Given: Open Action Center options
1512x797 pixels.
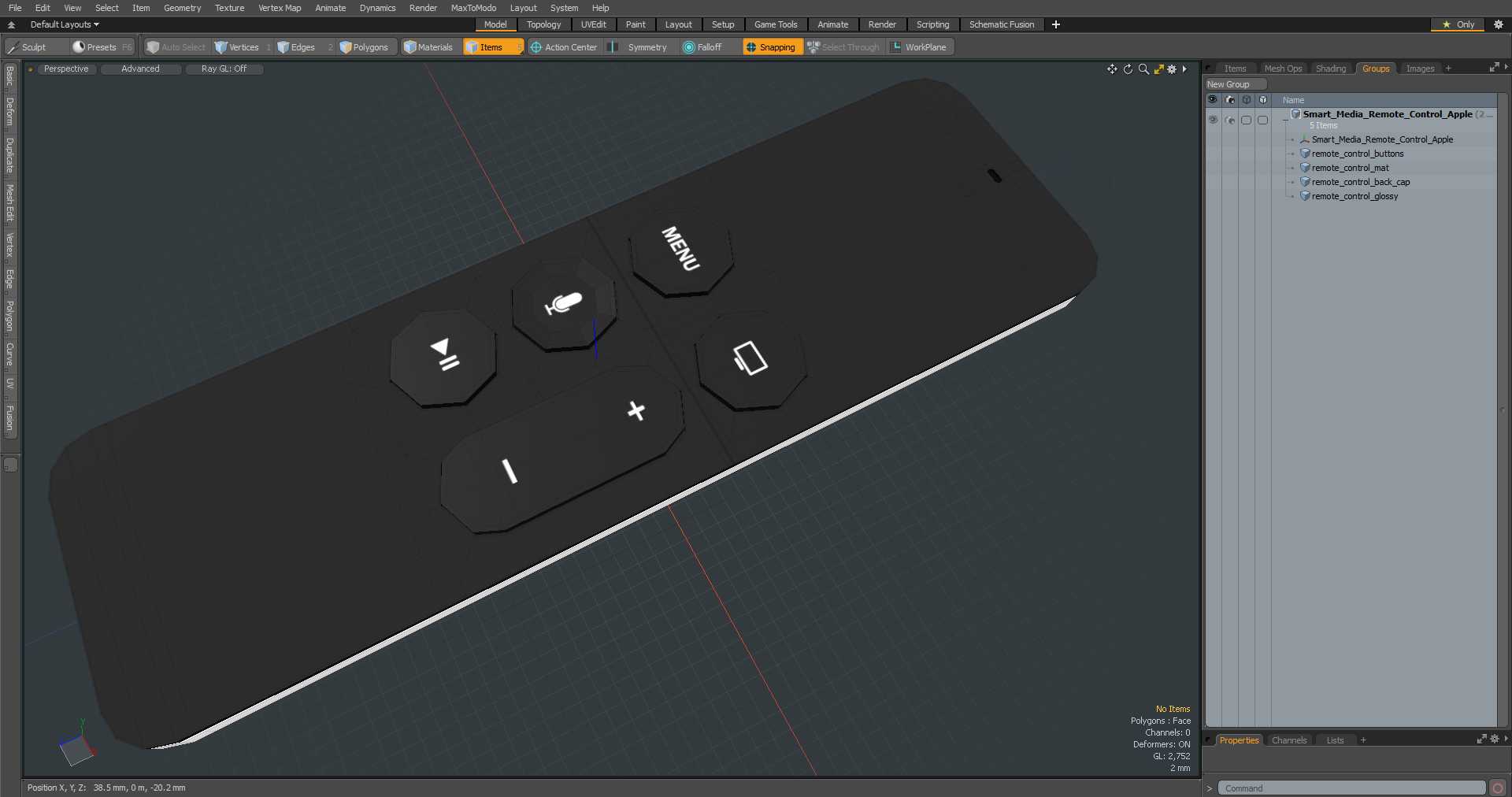Looking at the screenshot, I should 564,47.
